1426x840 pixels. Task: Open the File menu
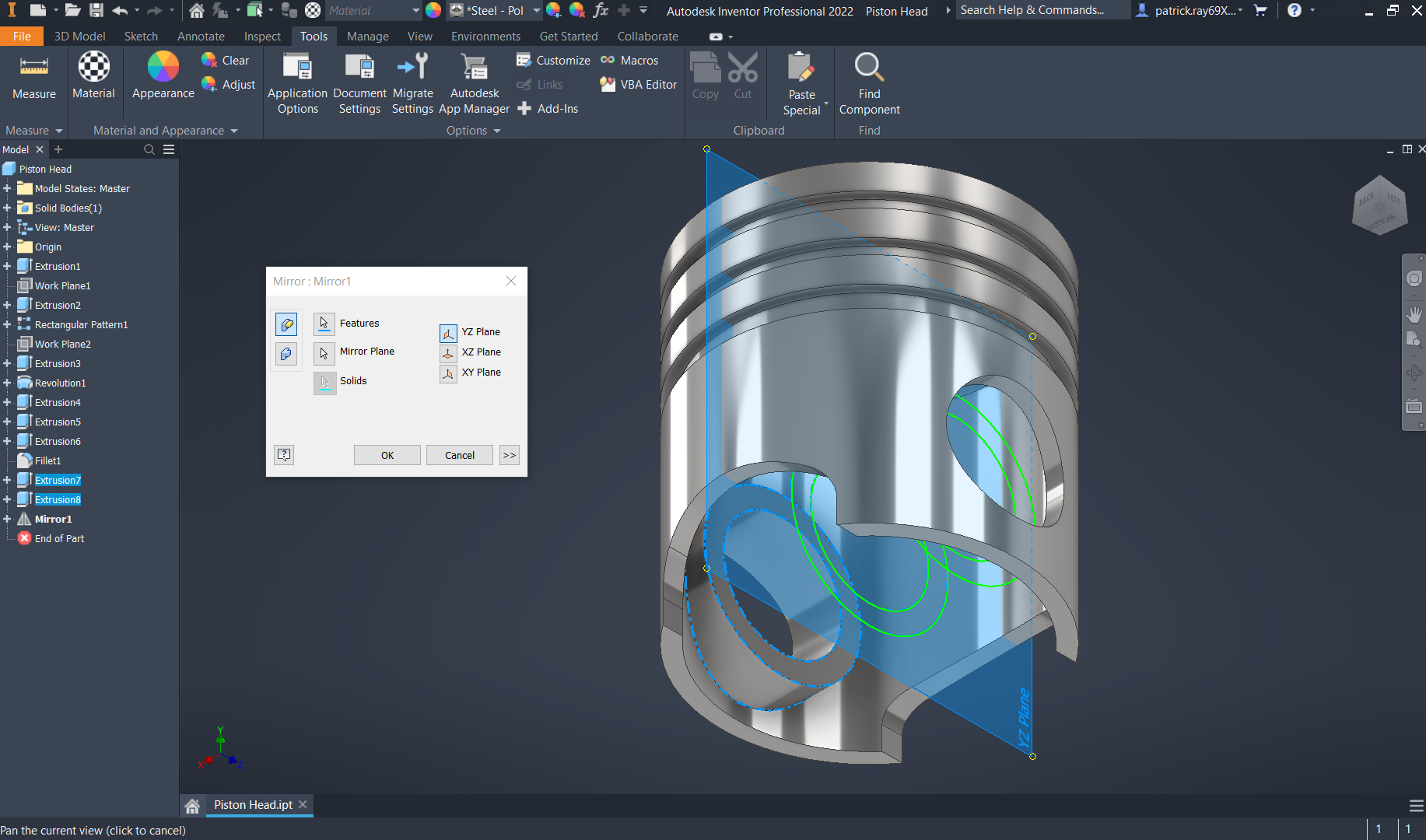point(22,36)
